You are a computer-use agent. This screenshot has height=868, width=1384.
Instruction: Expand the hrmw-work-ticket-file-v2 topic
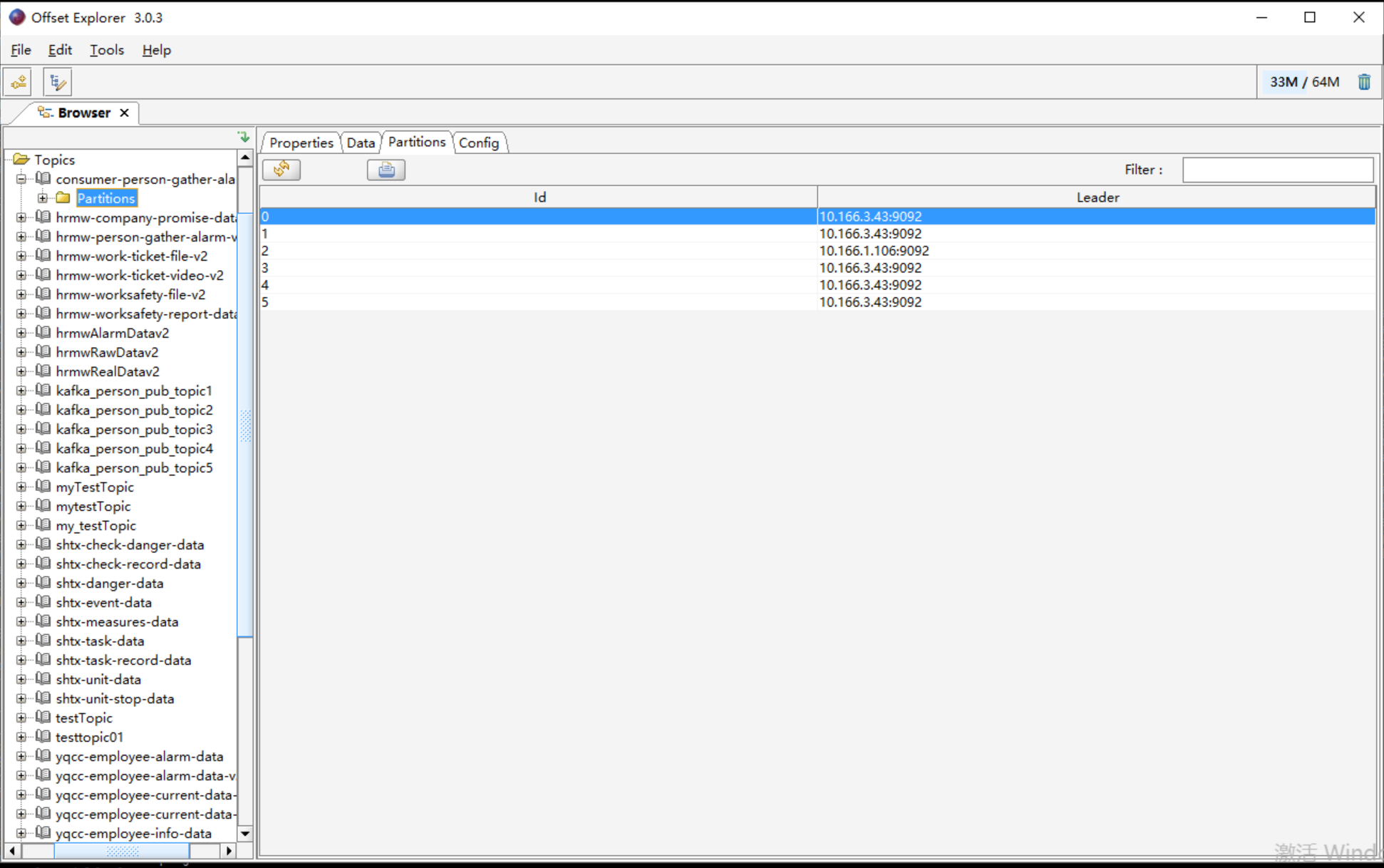tap(21, 256)
